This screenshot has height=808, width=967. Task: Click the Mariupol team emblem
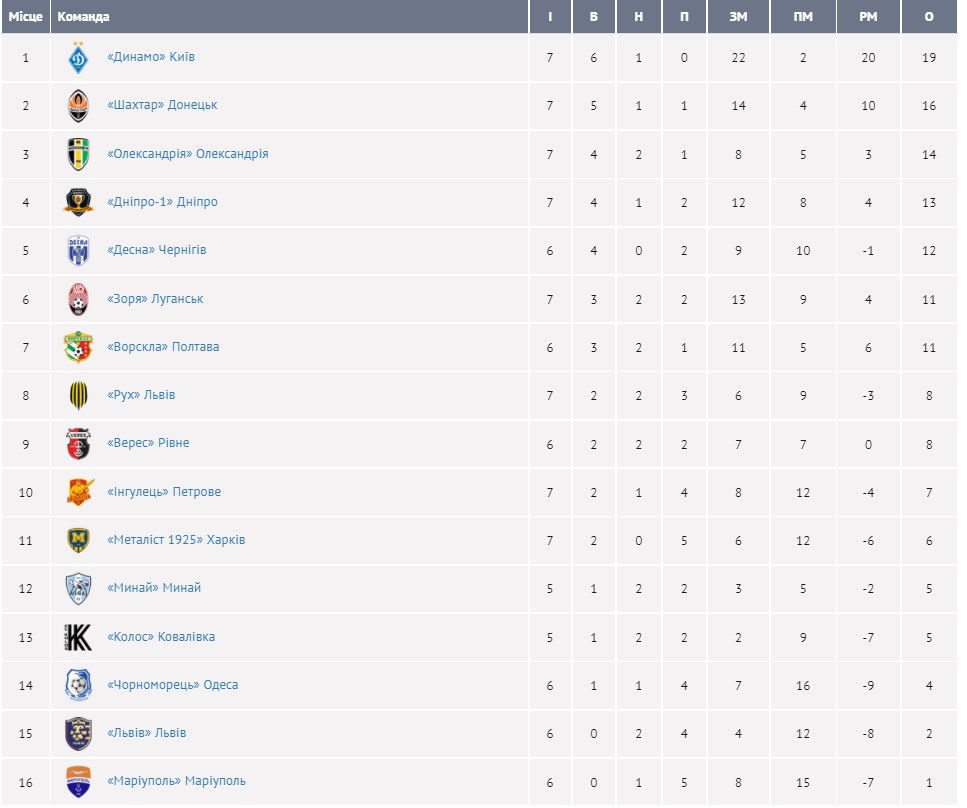pos(78,781)
